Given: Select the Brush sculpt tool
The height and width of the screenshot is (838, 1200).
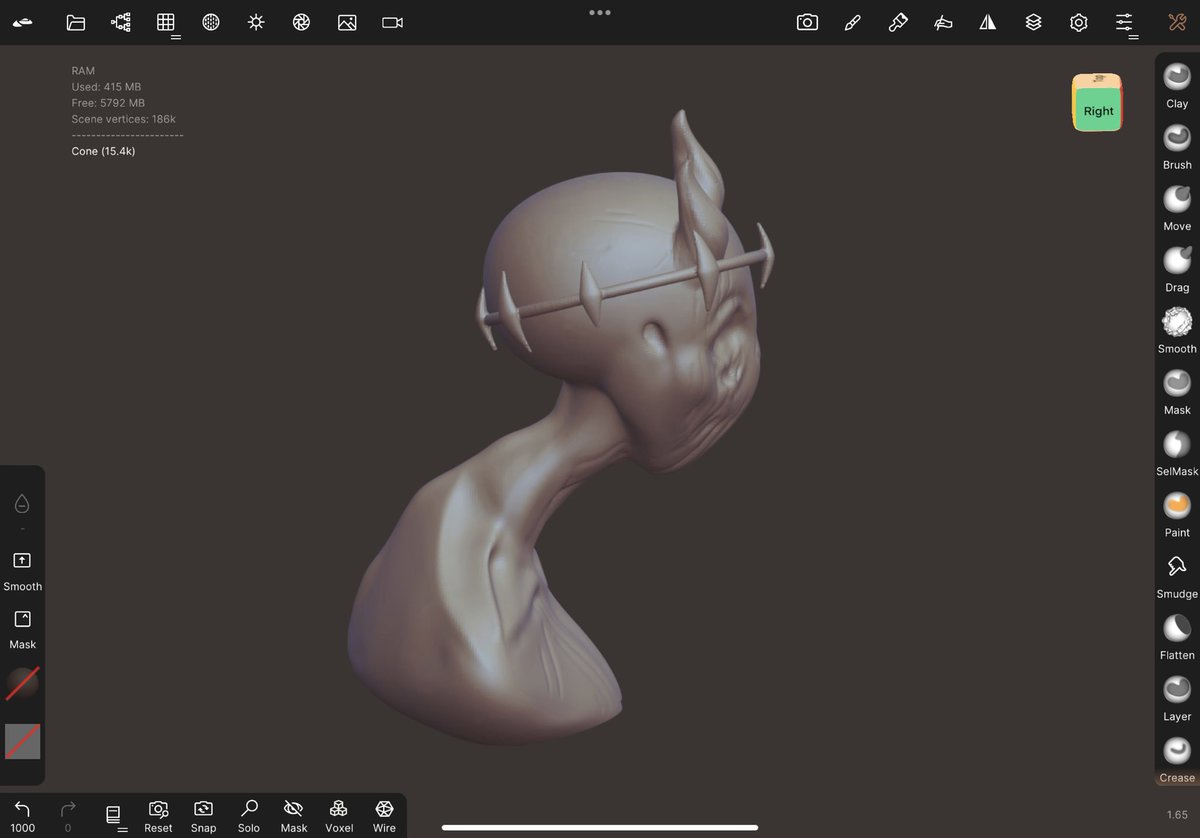Looking at the screenshot, I should point(1177,145).
